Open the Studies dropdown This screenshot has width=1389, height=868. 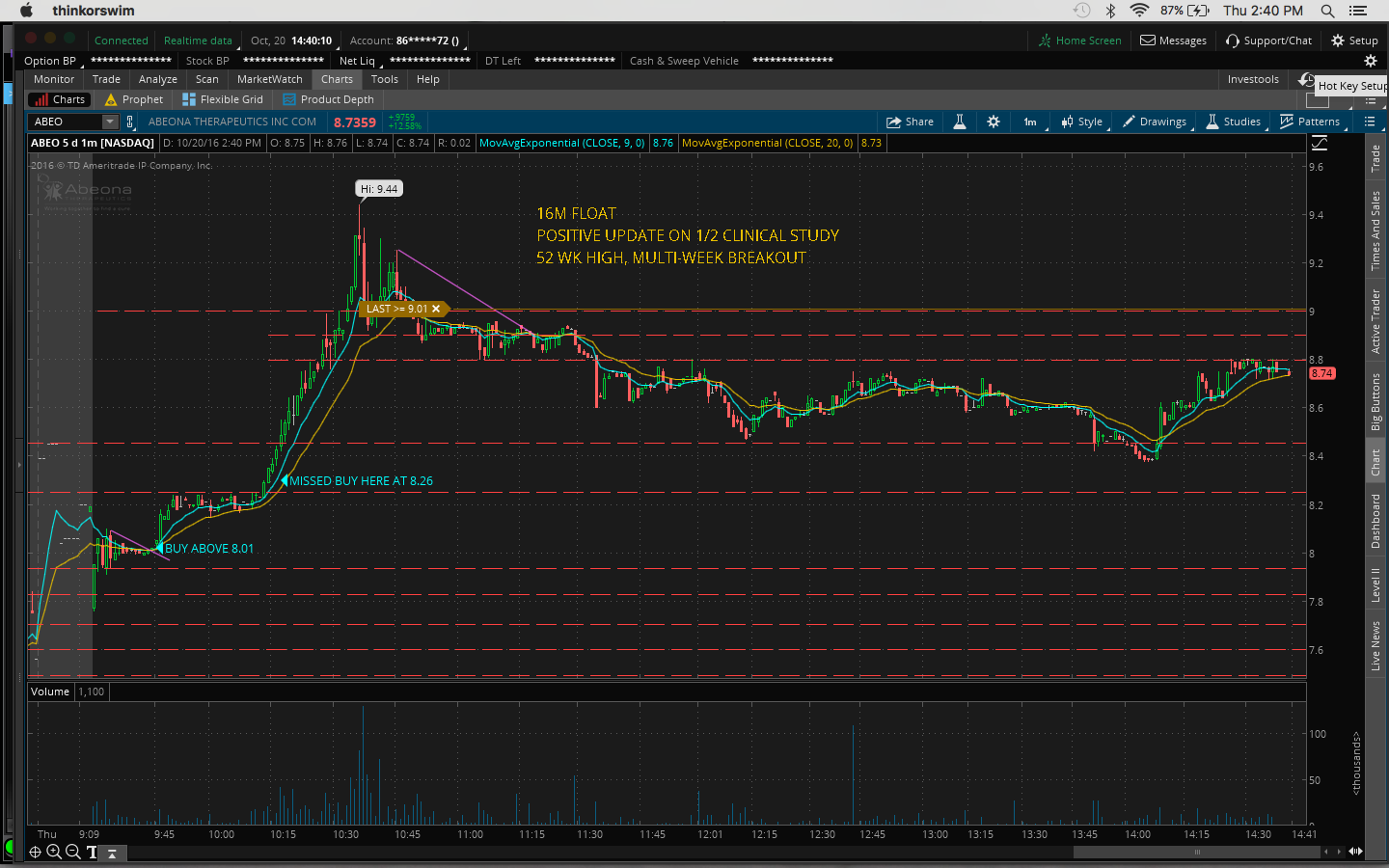(x=1234, y=122)
